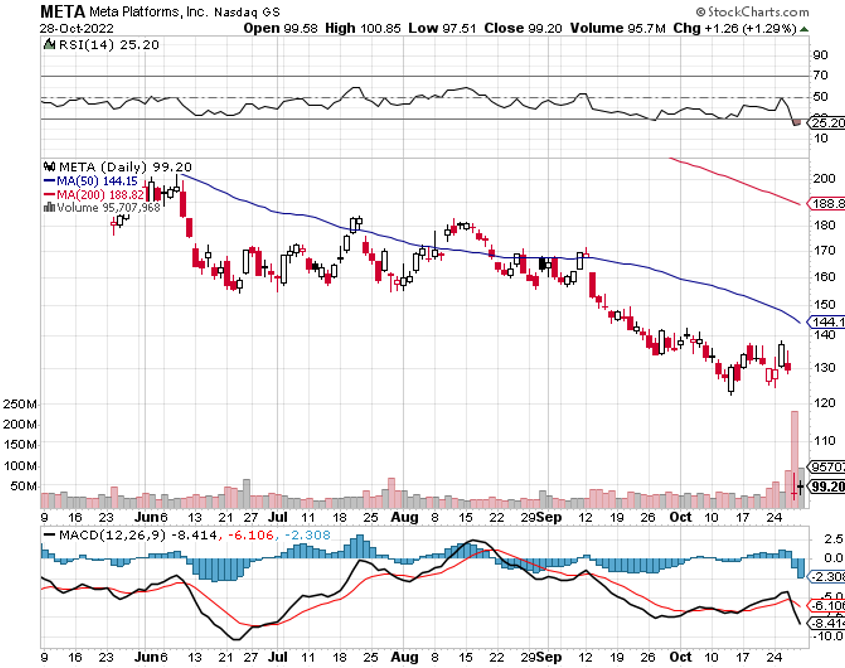Screen dimensions: 845x668
Task: Click the bold 99.20 last-price tag
Action: click(827, 486)
